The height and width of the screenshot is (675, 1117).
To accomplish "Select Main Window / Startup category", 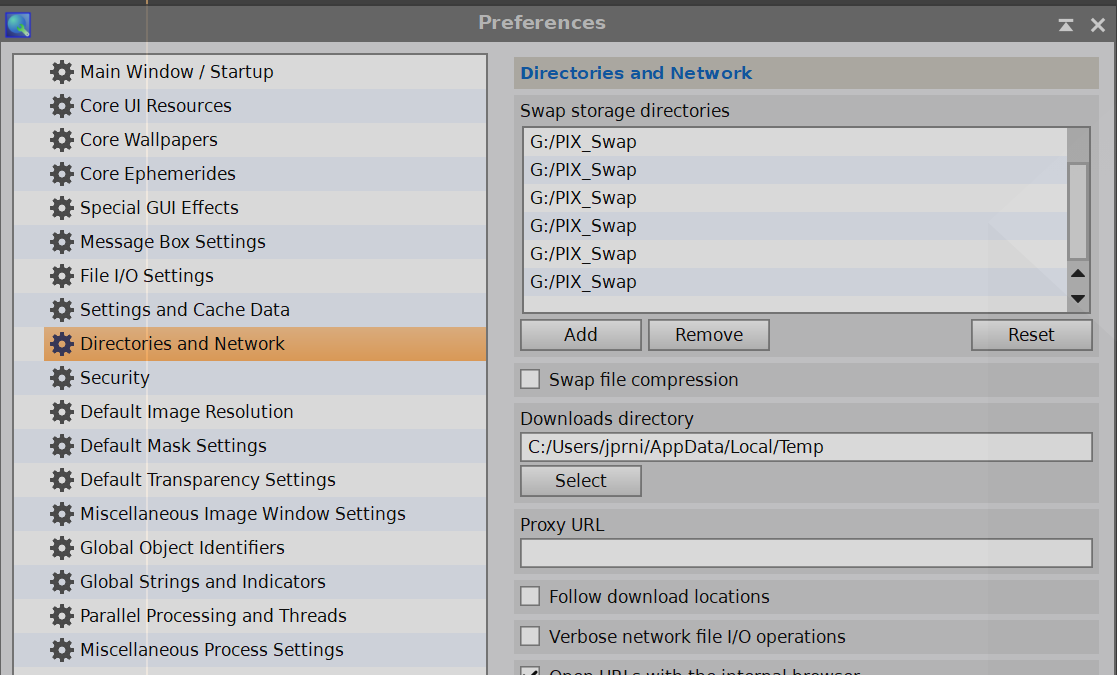I will click(x=176, y=72).
